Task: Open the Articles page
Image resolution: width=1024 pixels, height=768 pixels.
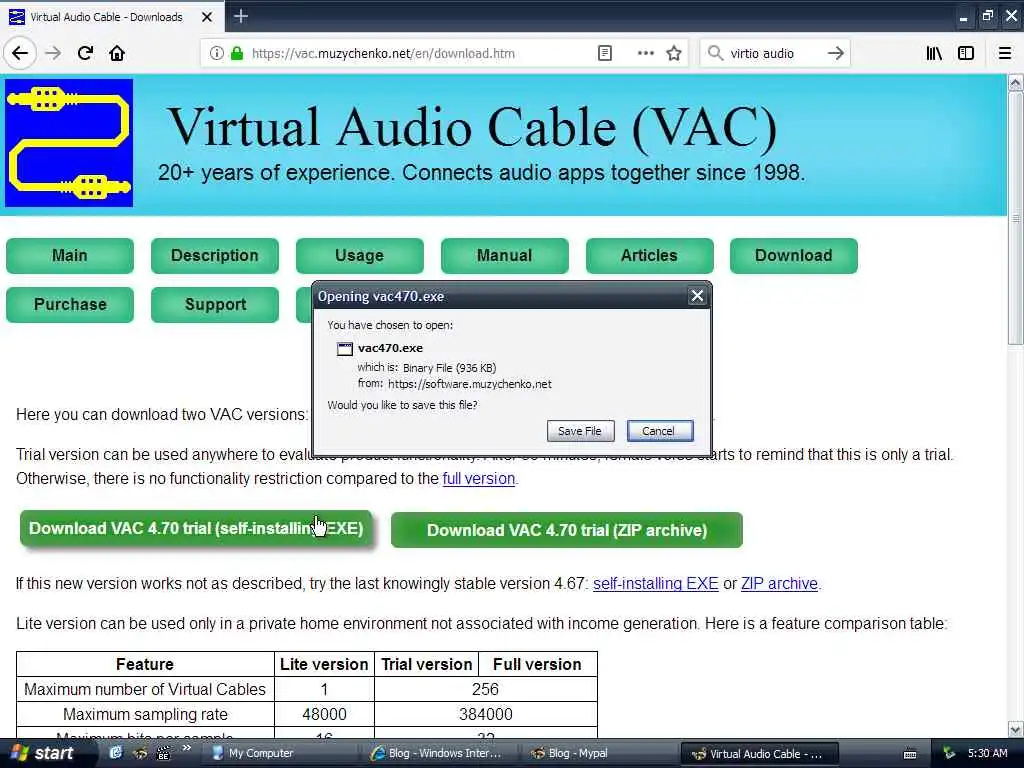Action: (650, 255)
